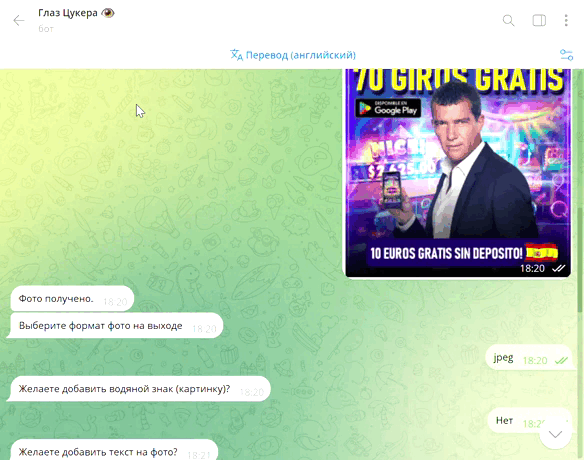Go back using the back arrow
Screen dimensions: 584x460
[18, 20]
